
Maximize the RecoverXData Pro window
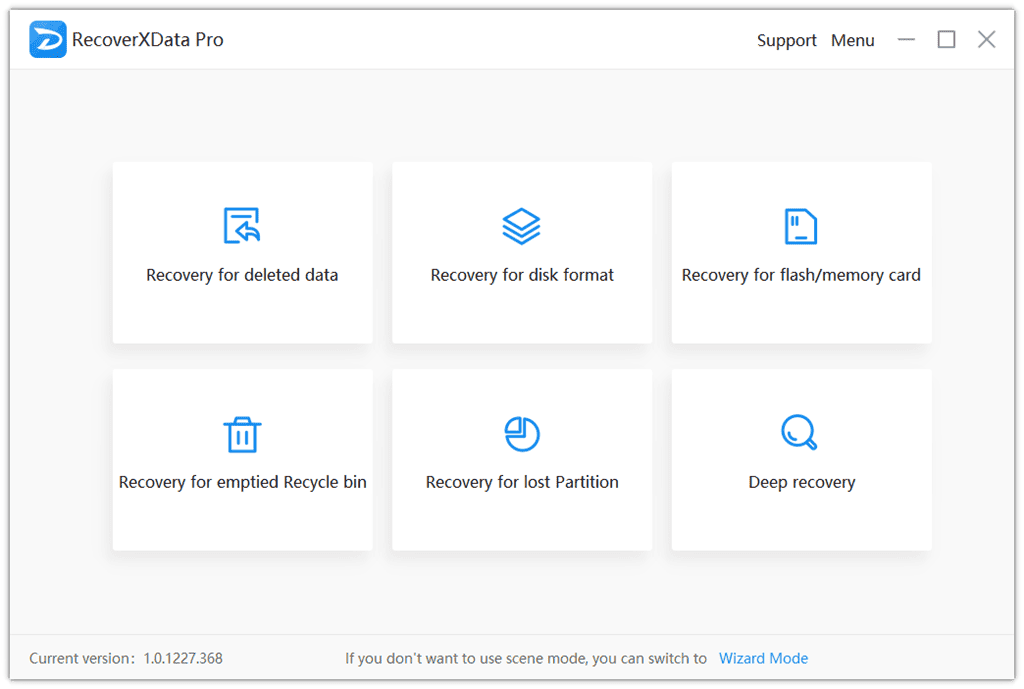coord(946,40)
